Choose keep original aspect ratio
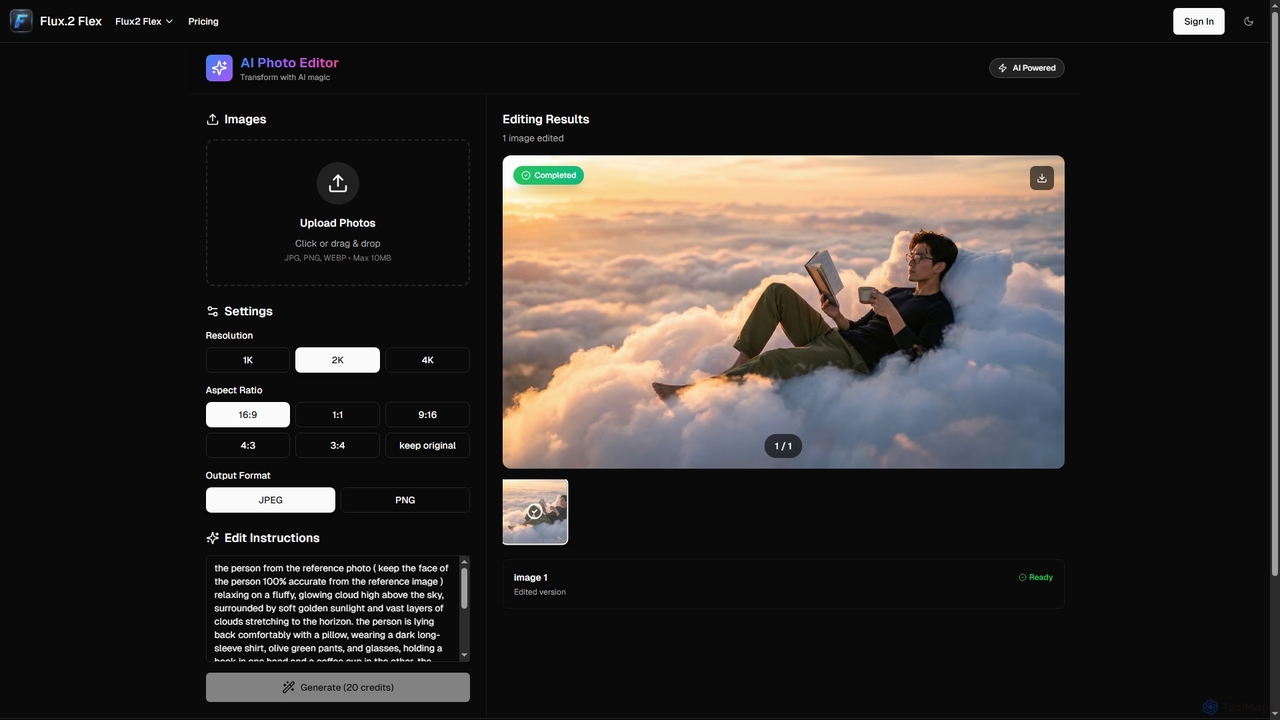The image size is (1280, 720). tap(427, 445)
